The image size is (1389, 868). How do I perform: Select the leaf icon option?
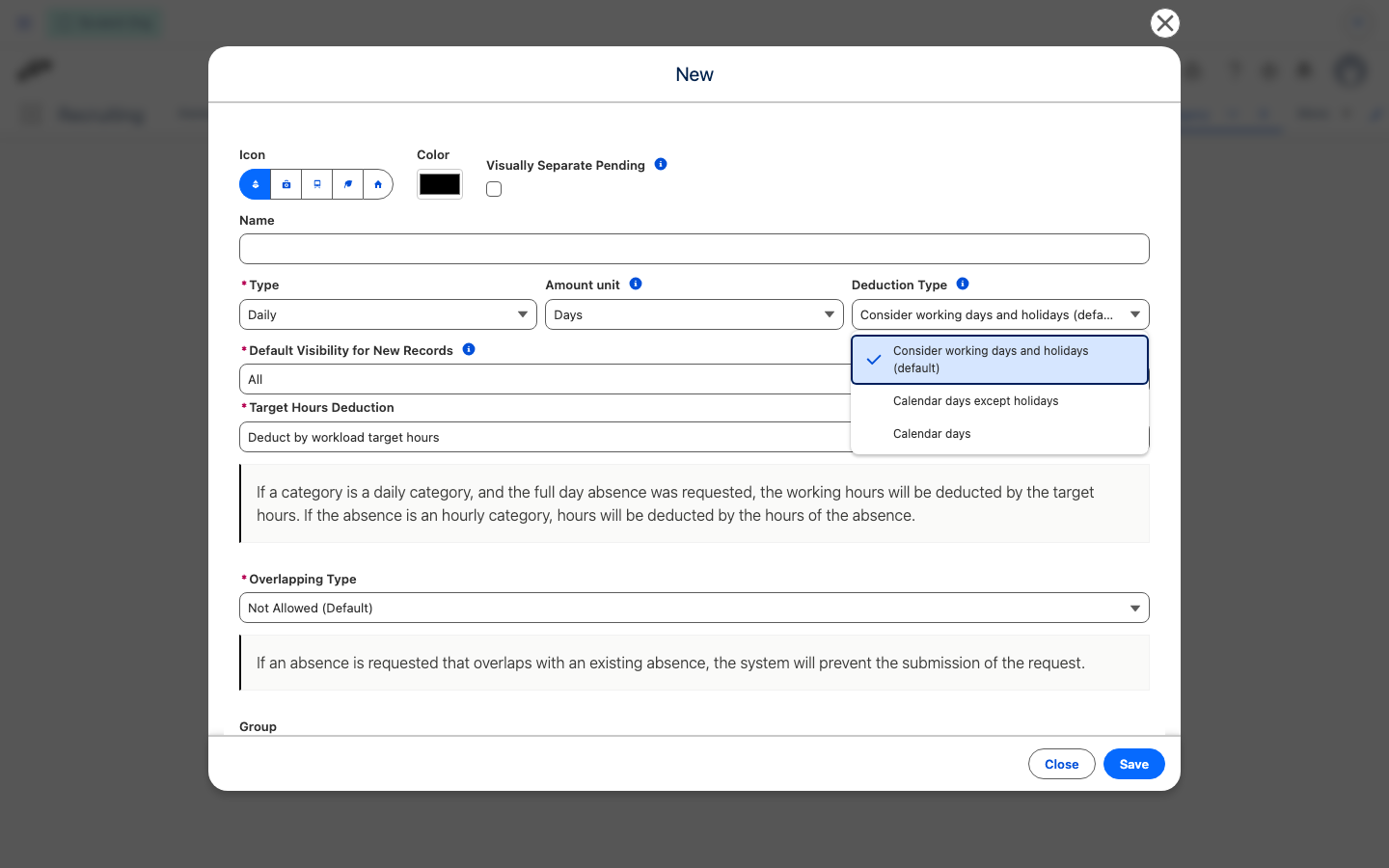(x=348, y=184)
